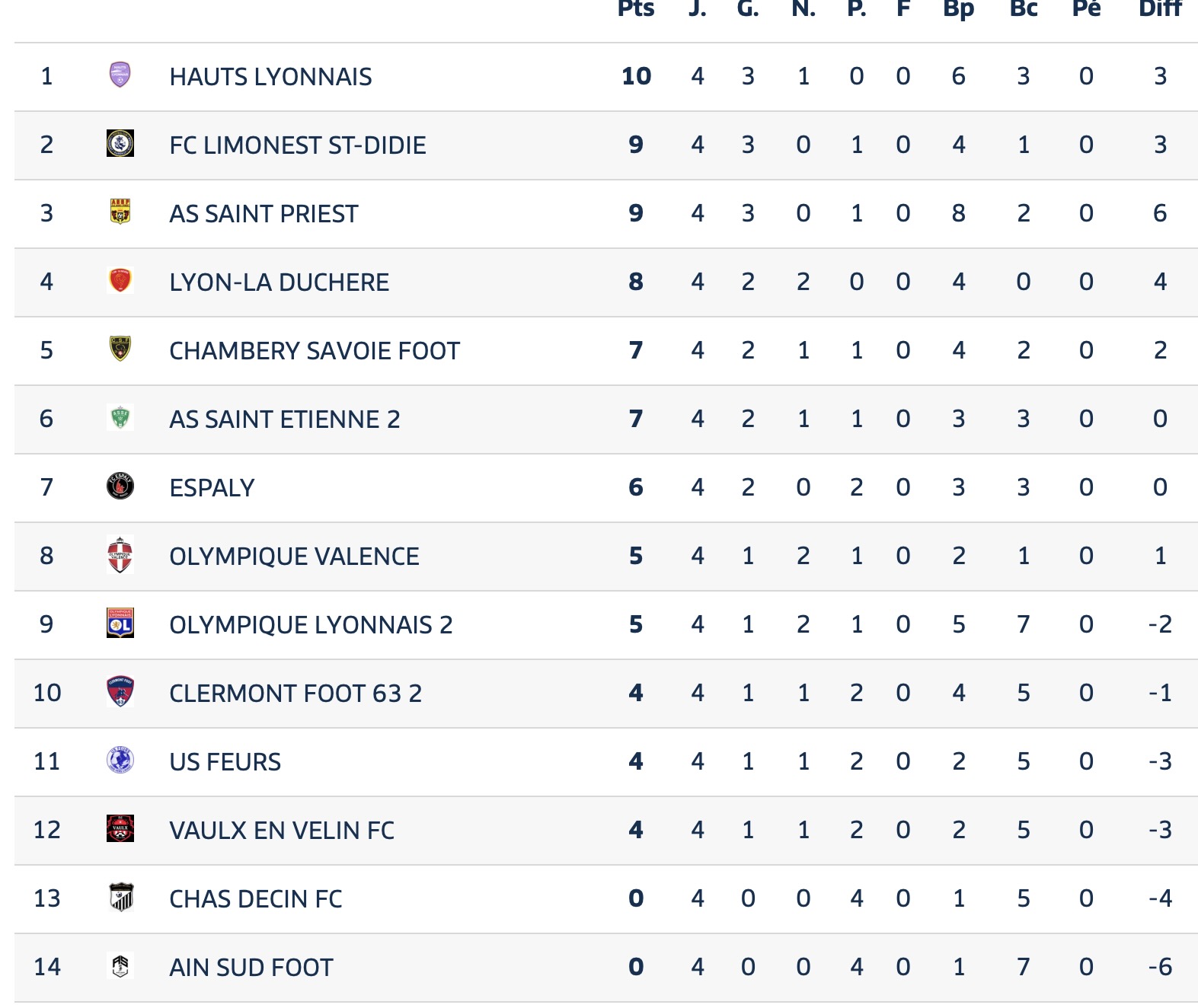The height and width of the screenshot is (1008, 1198).
Task: Click the Olympique Lyonnais 2 OL logo
Action: pyautogui.click(x=120, y=623)
